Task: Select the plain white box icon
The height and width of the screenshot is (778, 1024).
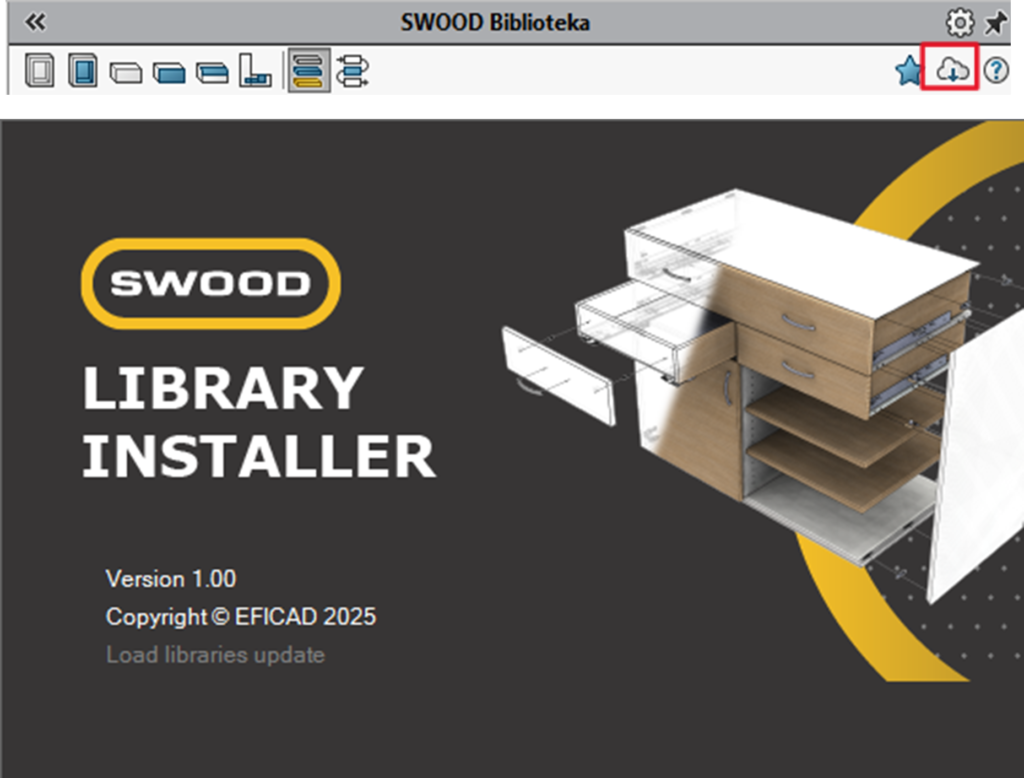Action: 126,72
